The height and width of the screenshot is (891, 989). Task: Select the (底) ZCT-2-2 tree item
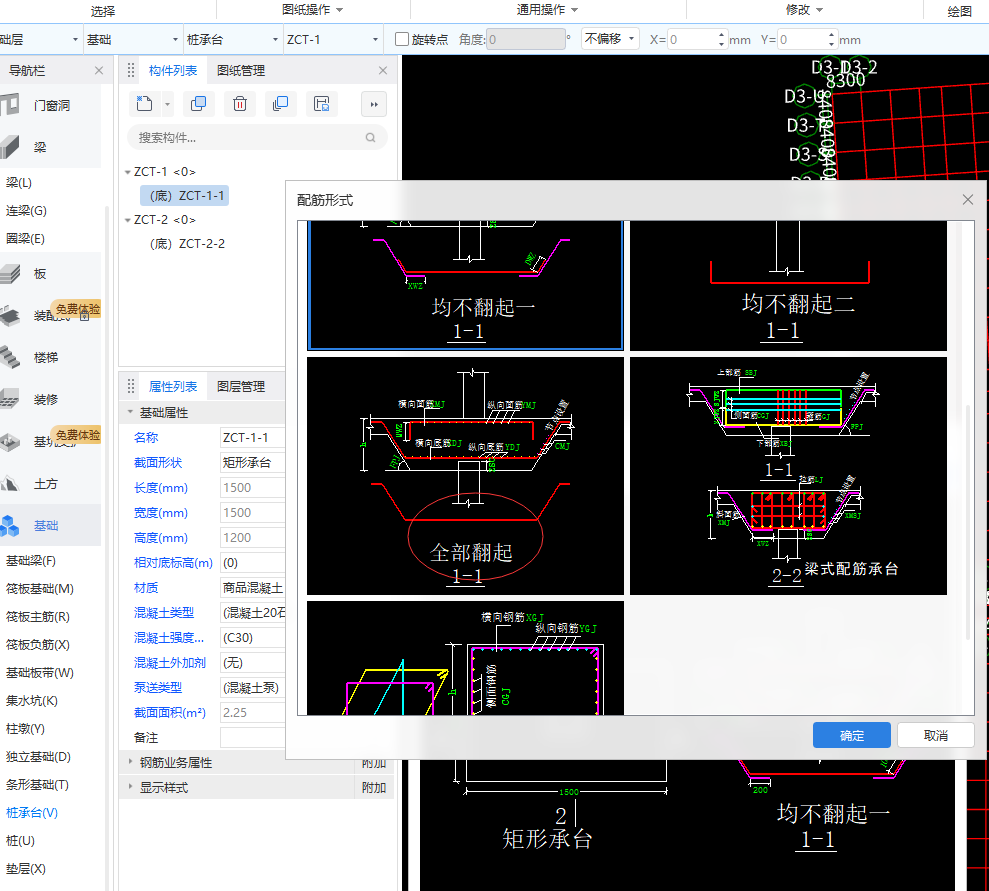click(187, 243)
